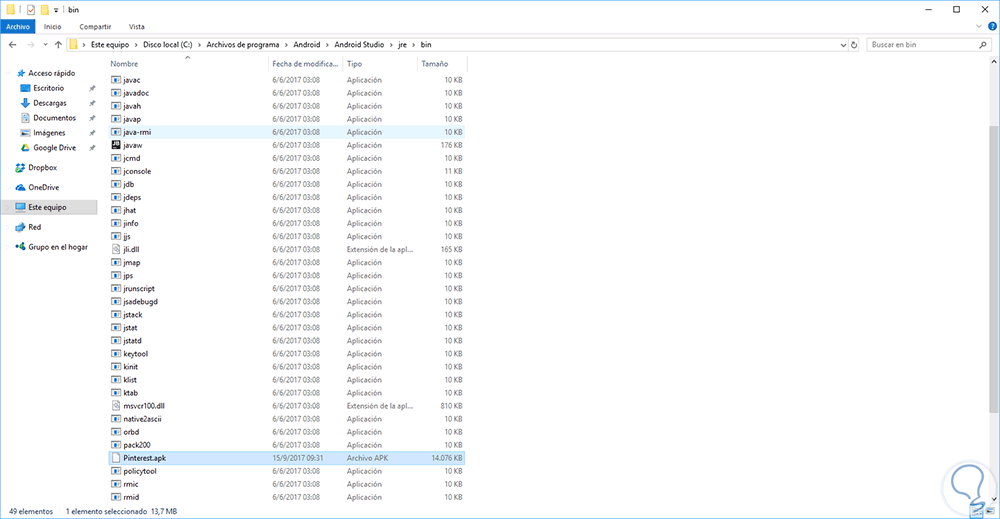Image resolution: width=1000 pixels, height=519 pixels.
Task: Click the Grupo en el hogar icon
Action: [20, 247]
